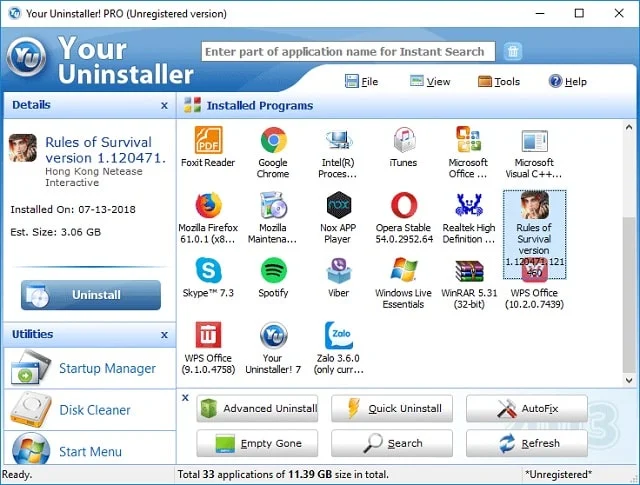Select the Mozilla Firefox 61.0.1 icon
Image resolution: width=640 pixels, height=485 pixels.
(208, 205)
